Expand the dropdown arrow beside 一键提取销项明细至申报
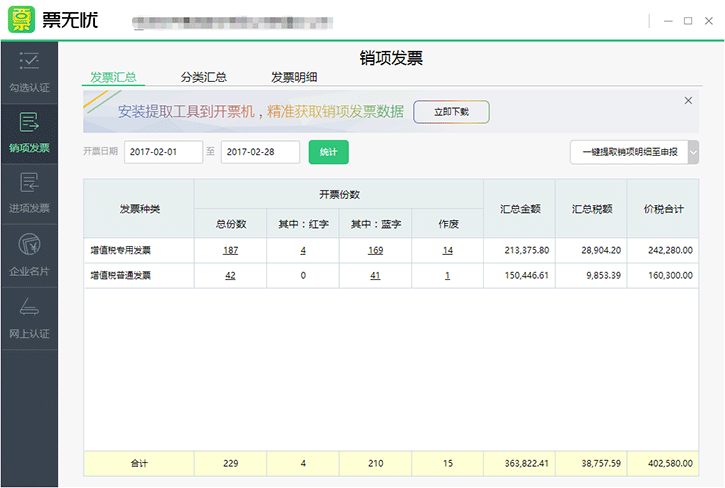The image size is (725, 488). (x=693, y=152)
